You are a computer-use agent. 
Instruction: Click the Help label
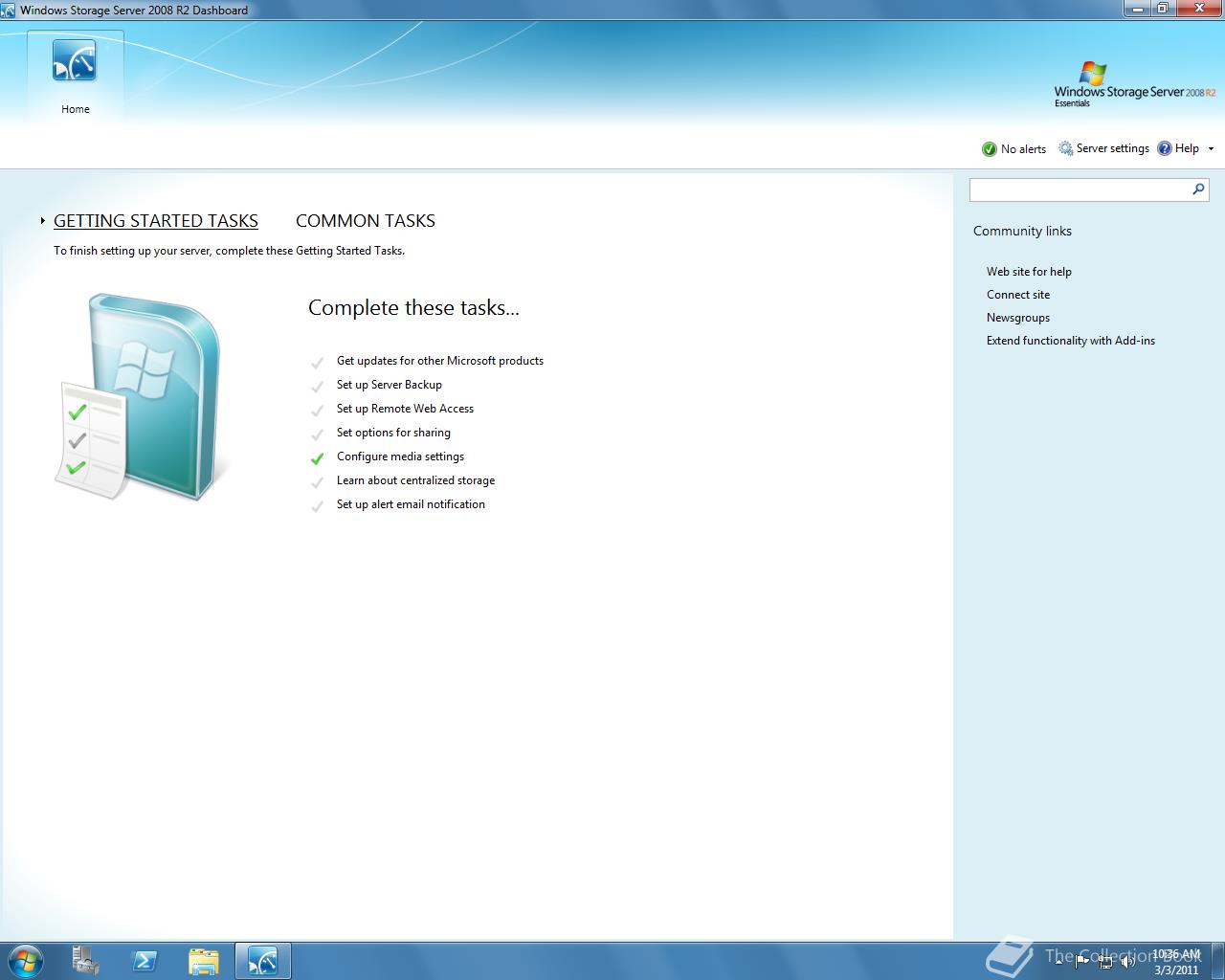(x=1187, y=148)
